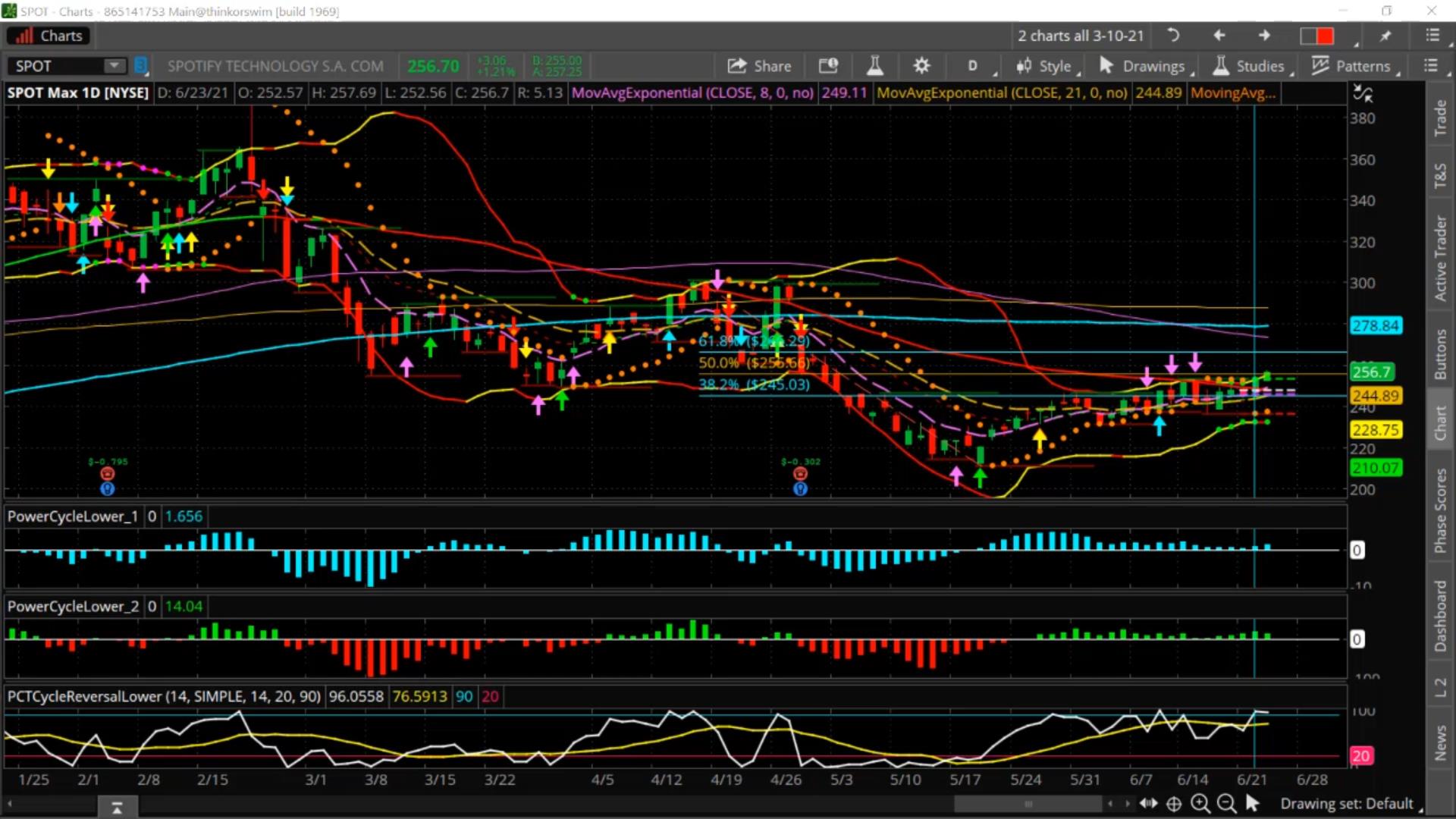Click the restore window button

tap(1387, 11)
